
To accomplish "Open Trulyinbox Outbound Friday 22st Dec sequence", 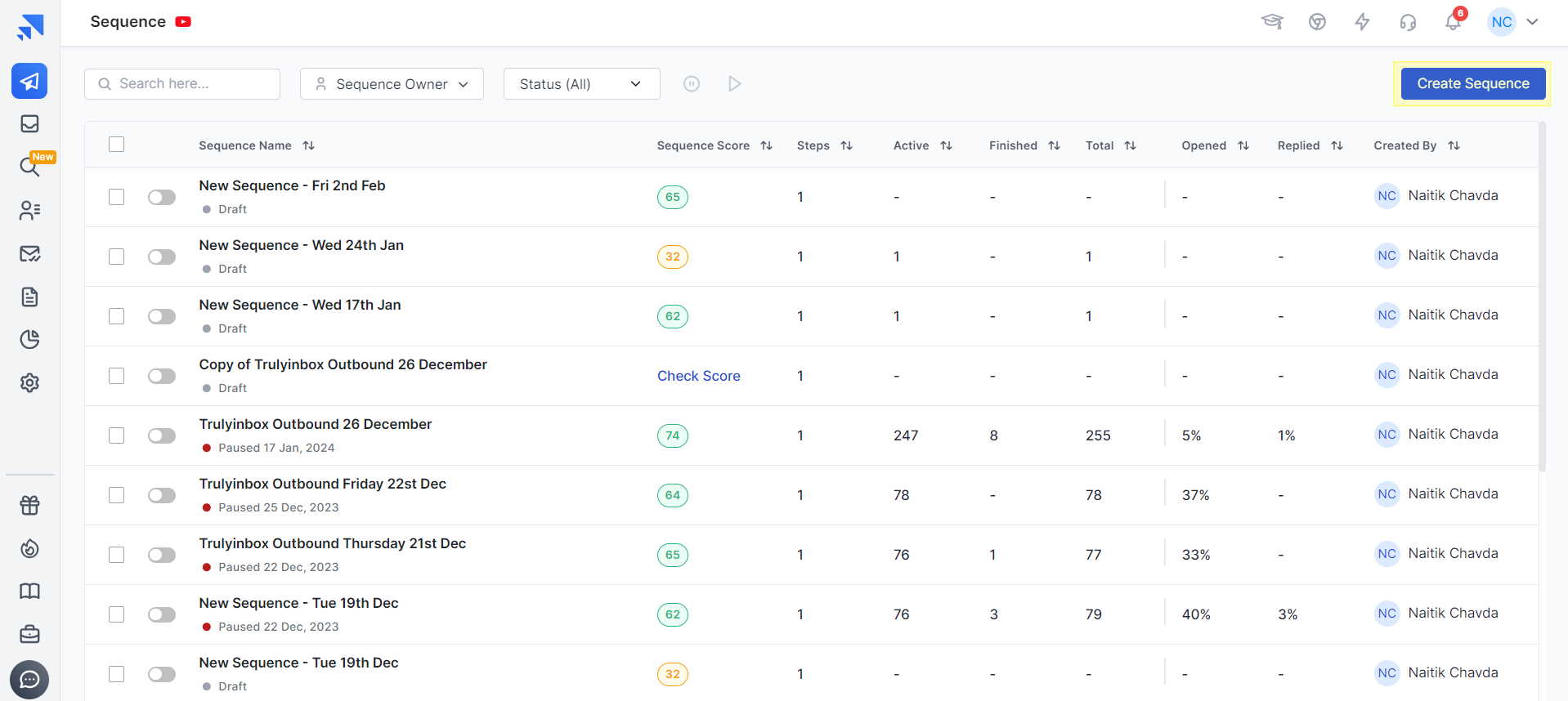I will (322, 484).
